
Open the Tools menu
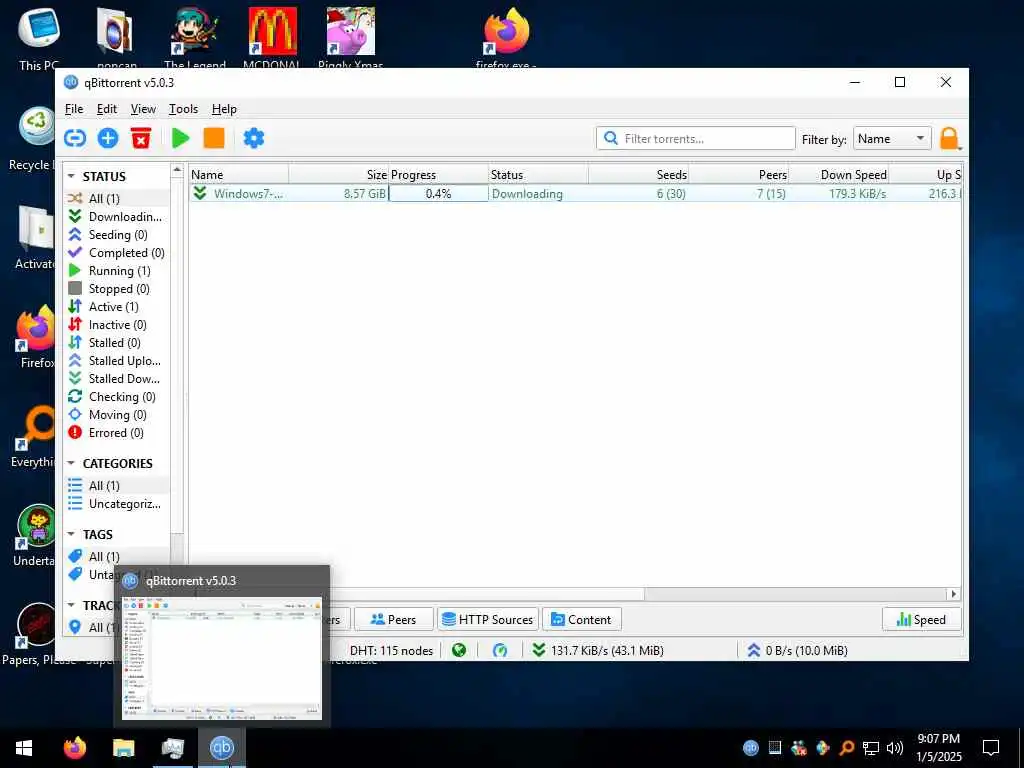[184, 109]
